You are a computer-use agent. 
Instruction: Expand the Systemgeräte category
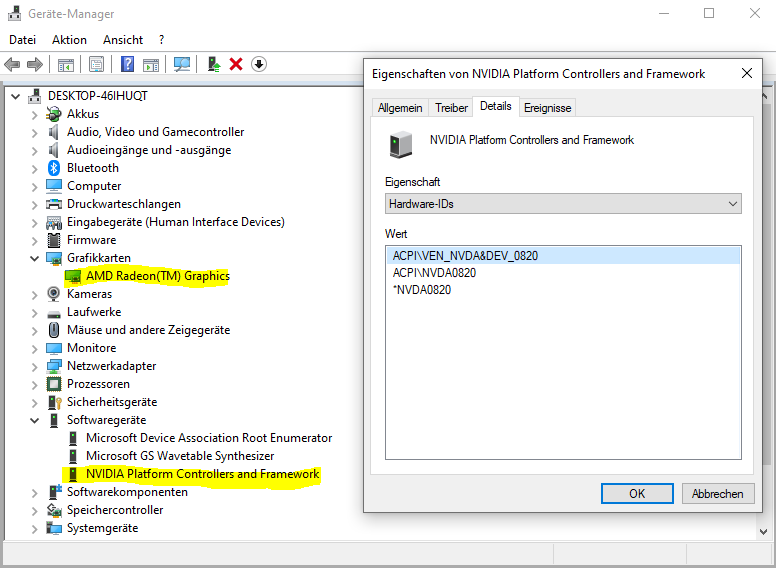click(34, 529)
